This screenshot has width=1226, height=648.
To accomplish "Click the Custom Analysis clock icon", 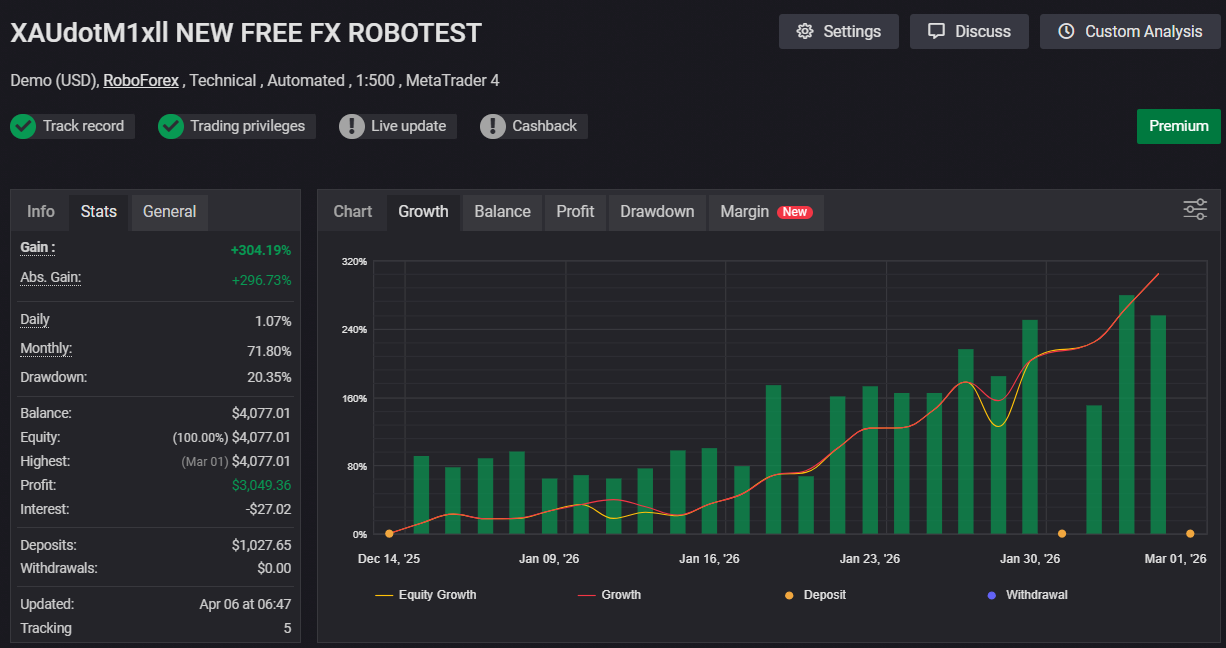I will point(1066,32).
